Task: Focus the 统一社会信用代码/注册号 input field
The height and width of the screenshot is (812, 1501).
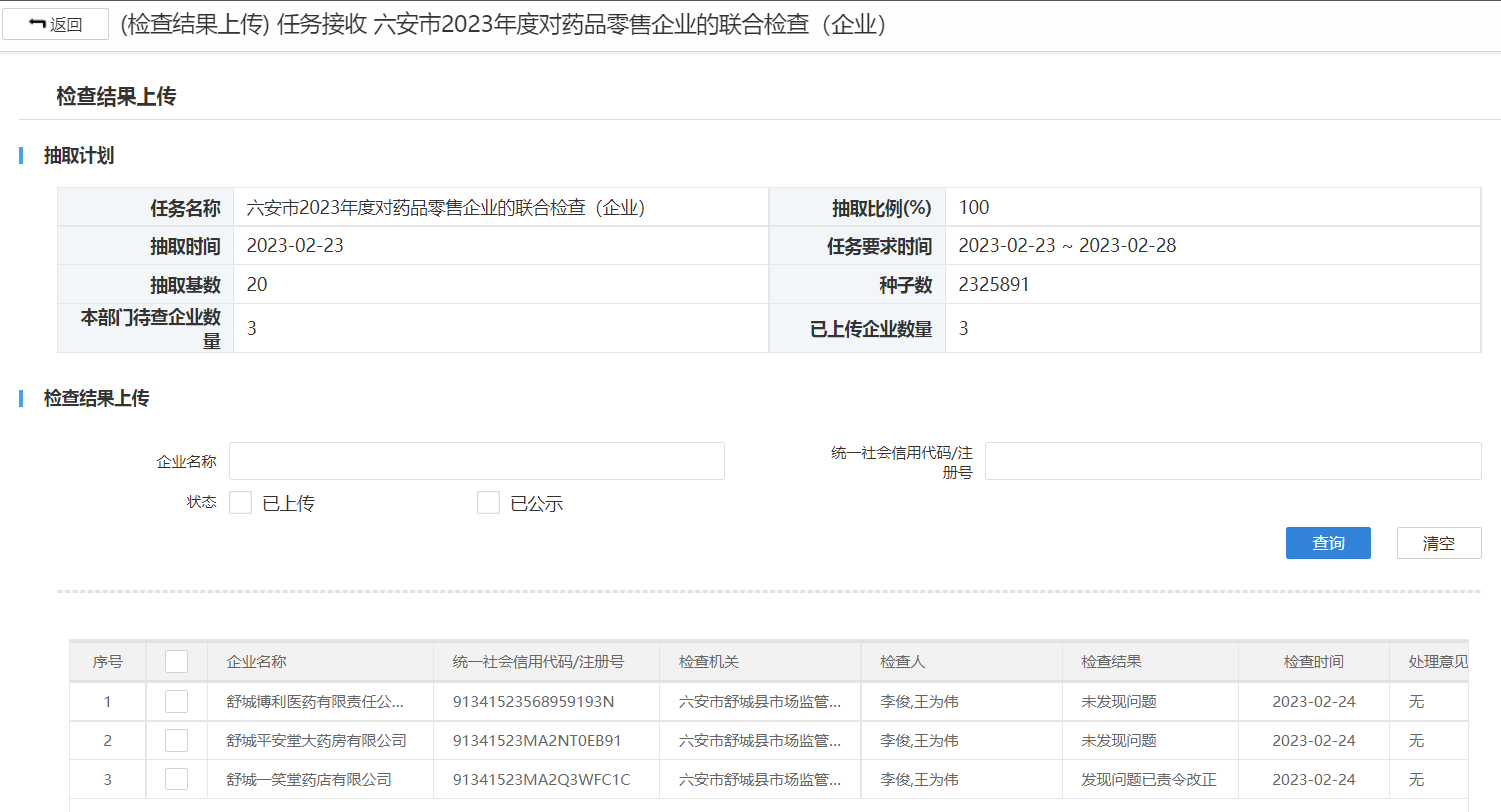Action: click(x=1233, y=461)
